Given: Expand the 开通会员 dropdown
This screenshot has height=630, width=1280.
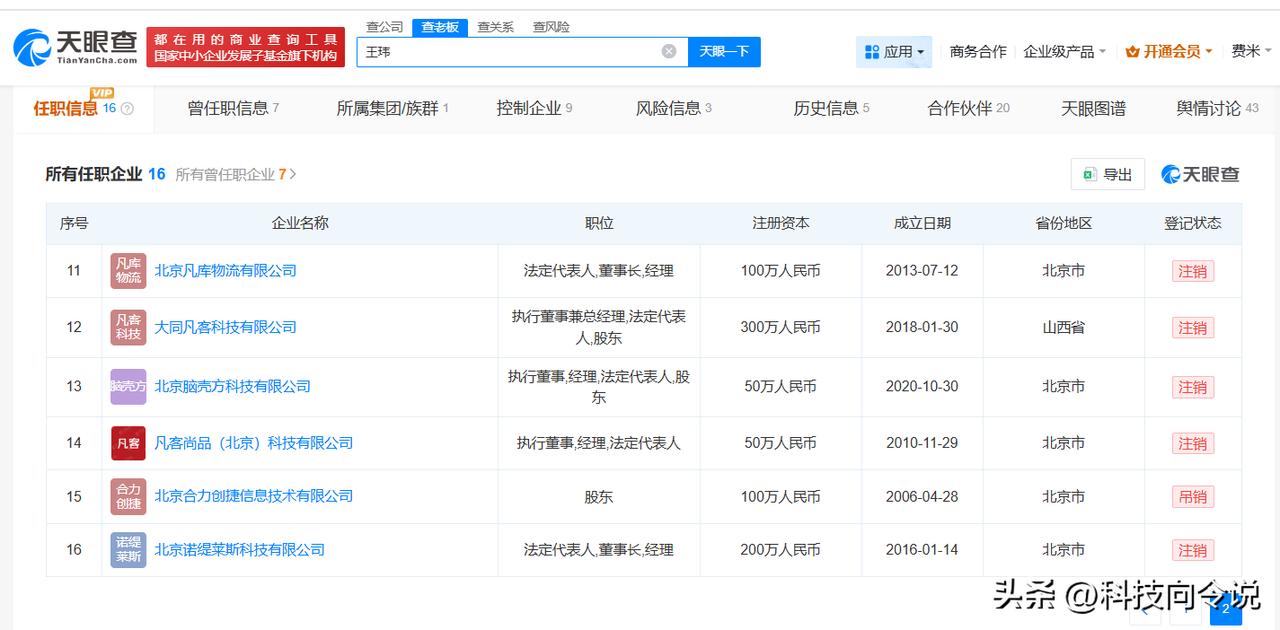Looking at the screenshot, I should click(x=1168, y=52).
